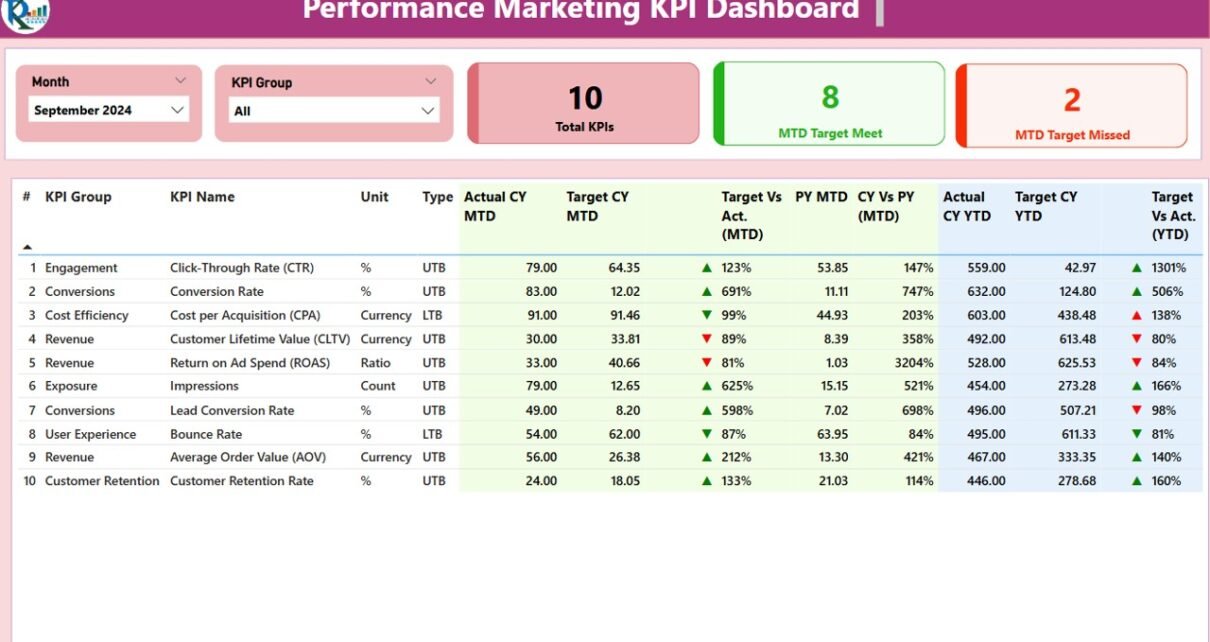Click the dashboard logo icon in header
1210x642 pixels.
(26, 12)
